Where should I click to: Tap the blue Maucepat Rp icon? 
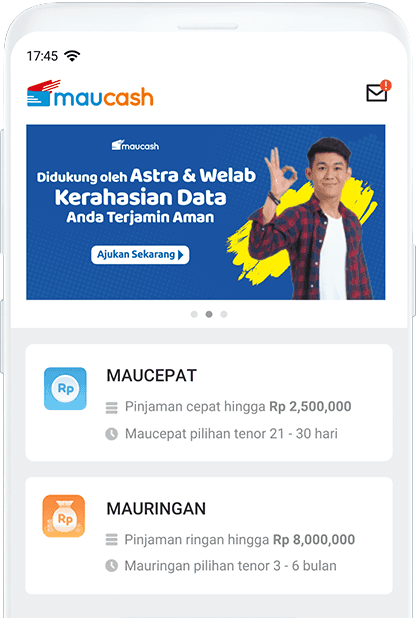[x=65, y=389]
